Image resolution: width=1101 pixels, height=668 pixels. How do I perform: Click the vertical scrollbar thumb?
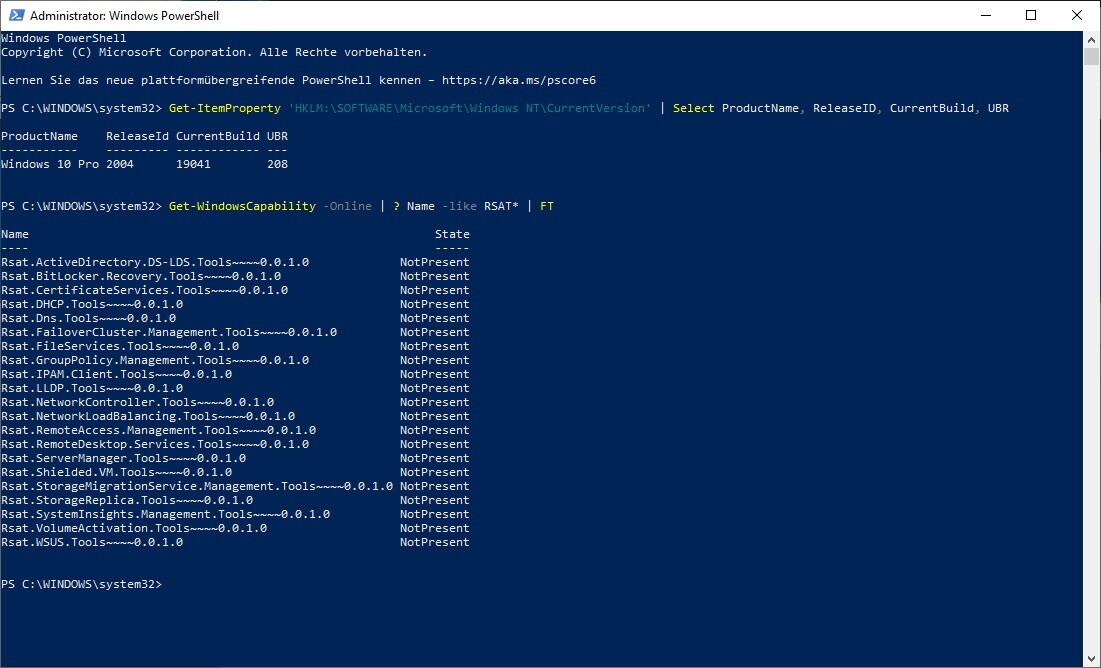click(x=1092, y=56)
